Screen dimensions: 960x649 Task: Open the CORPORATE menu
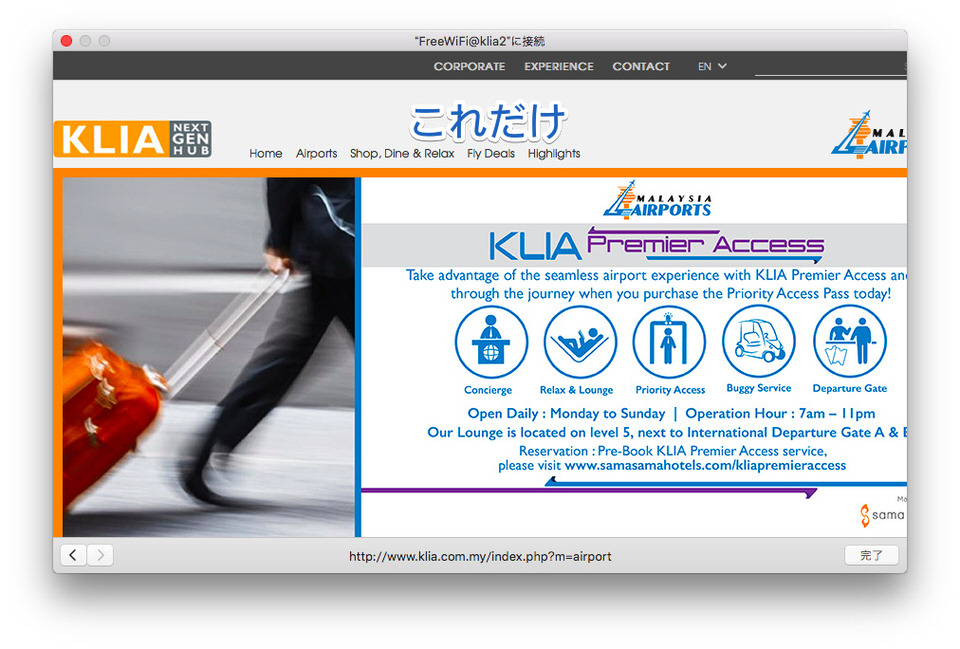click(469, 66)
